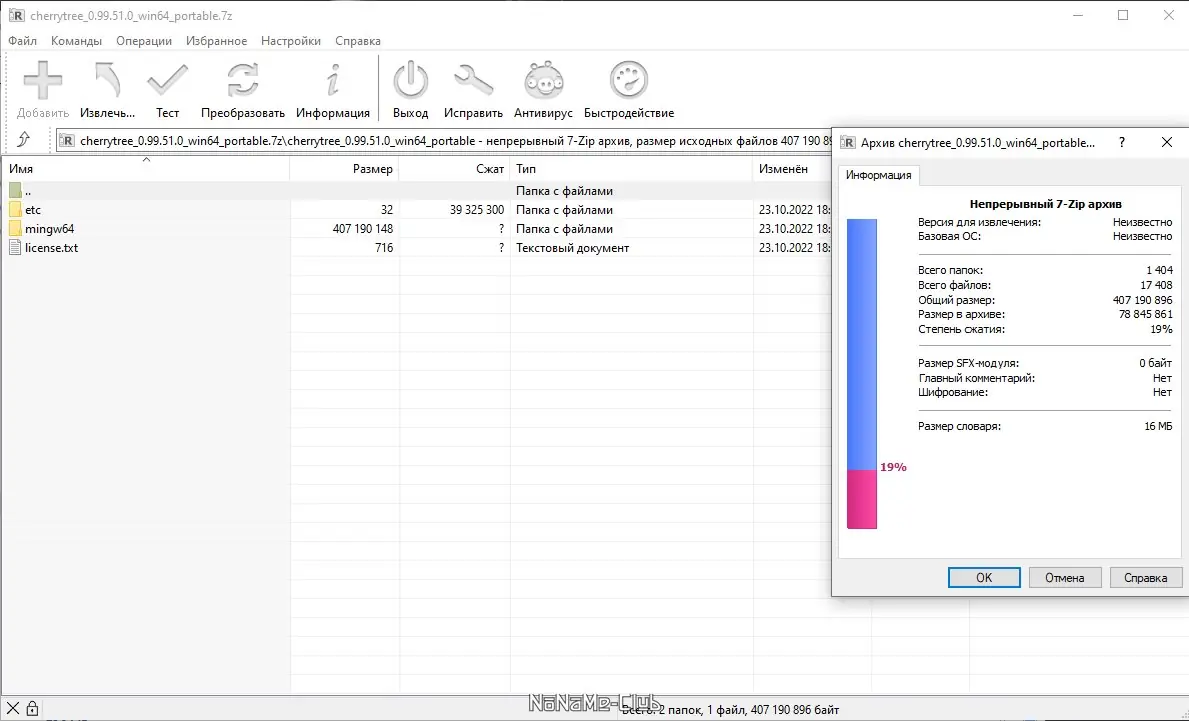This screenshot has height=721, width=1189.
Task: Click the Добавить (Add) toolbar icon
Action: tap(42, 80)
